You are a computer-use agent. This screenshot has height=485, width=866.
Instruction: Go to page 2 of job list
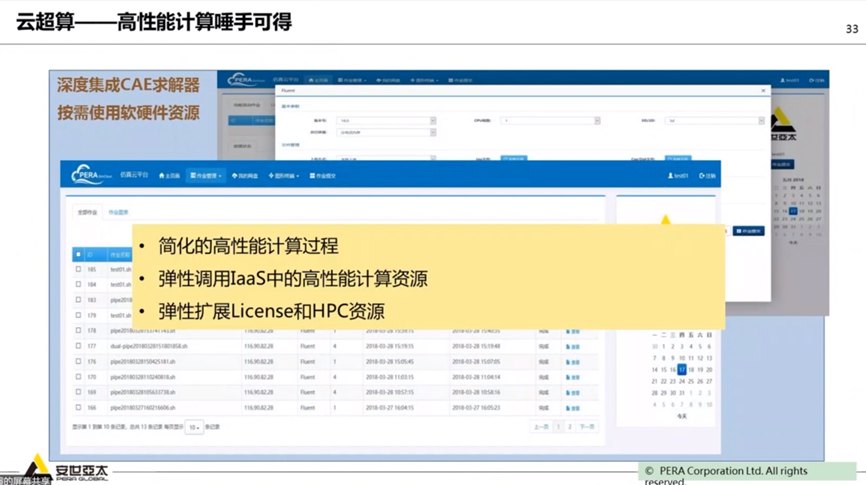tap(570, 426)
